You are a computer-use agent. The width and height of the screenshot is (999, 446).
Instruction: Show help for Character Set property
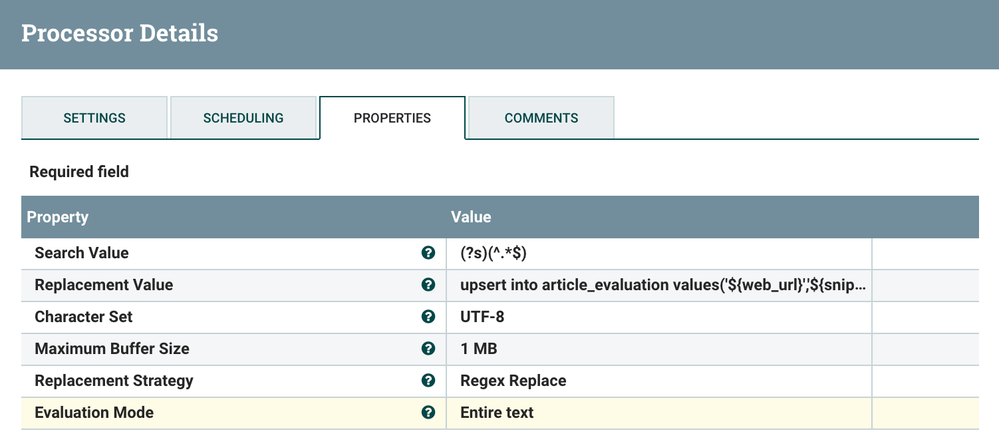(x=428, y=317)
